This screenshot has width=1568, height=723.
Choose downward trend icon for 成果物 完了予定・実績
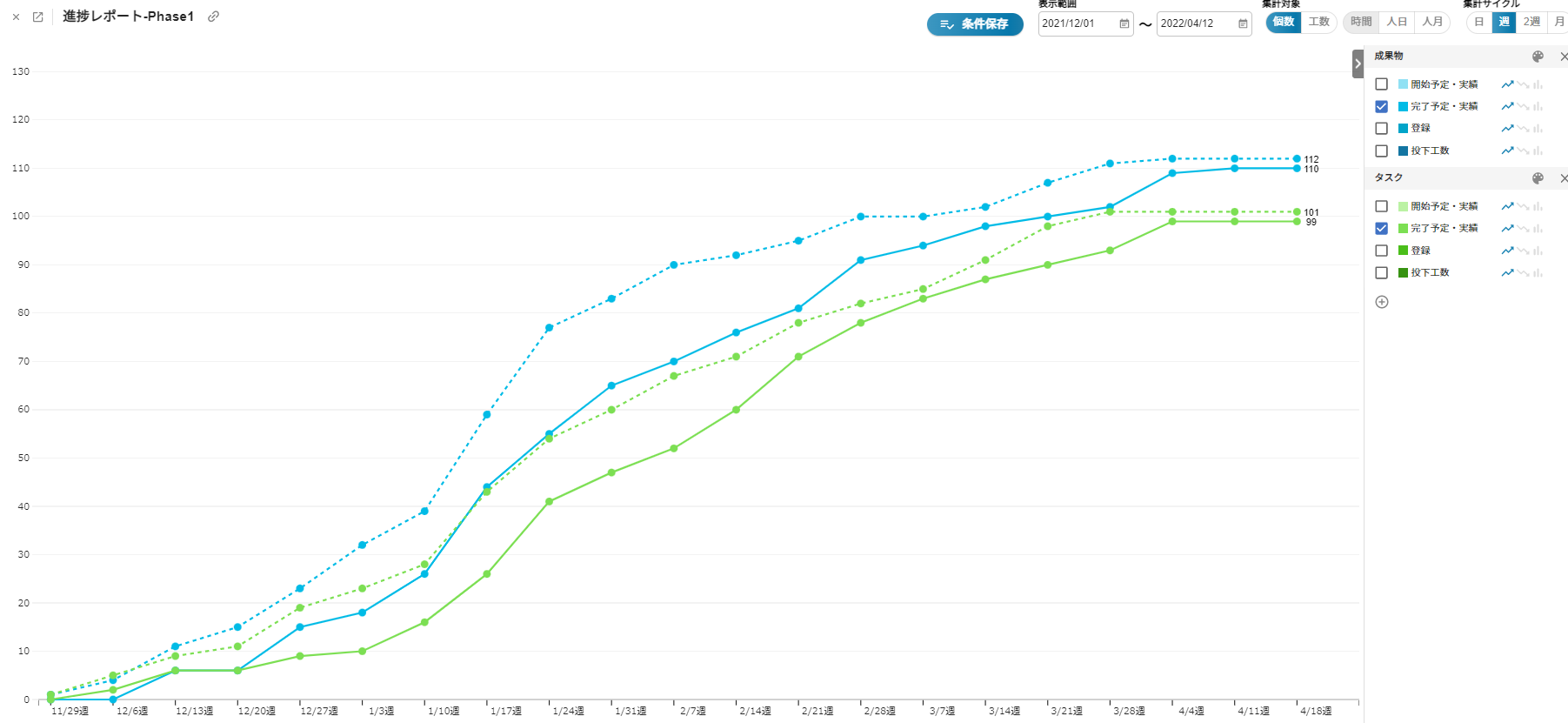[x=1523, y=106]
